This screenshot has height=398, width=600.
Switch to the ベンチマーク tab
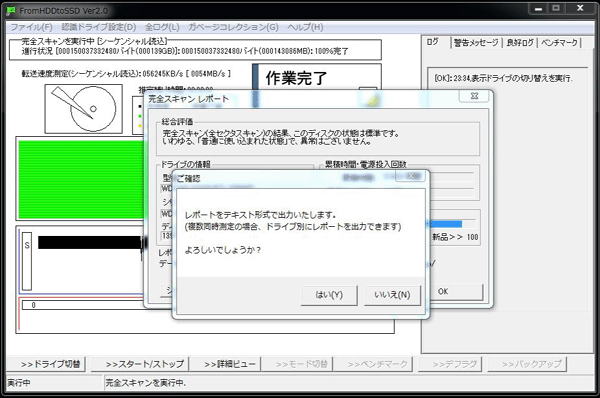[x=559, y=43]
